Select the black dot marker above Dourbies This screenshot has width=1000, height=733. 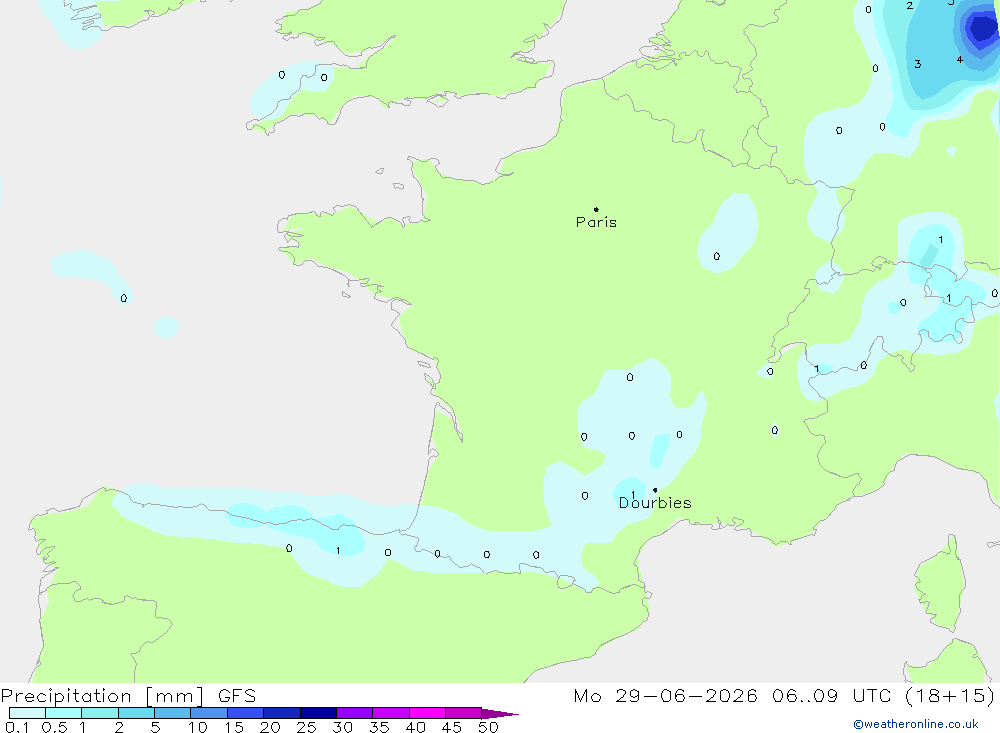coord(655,490)
